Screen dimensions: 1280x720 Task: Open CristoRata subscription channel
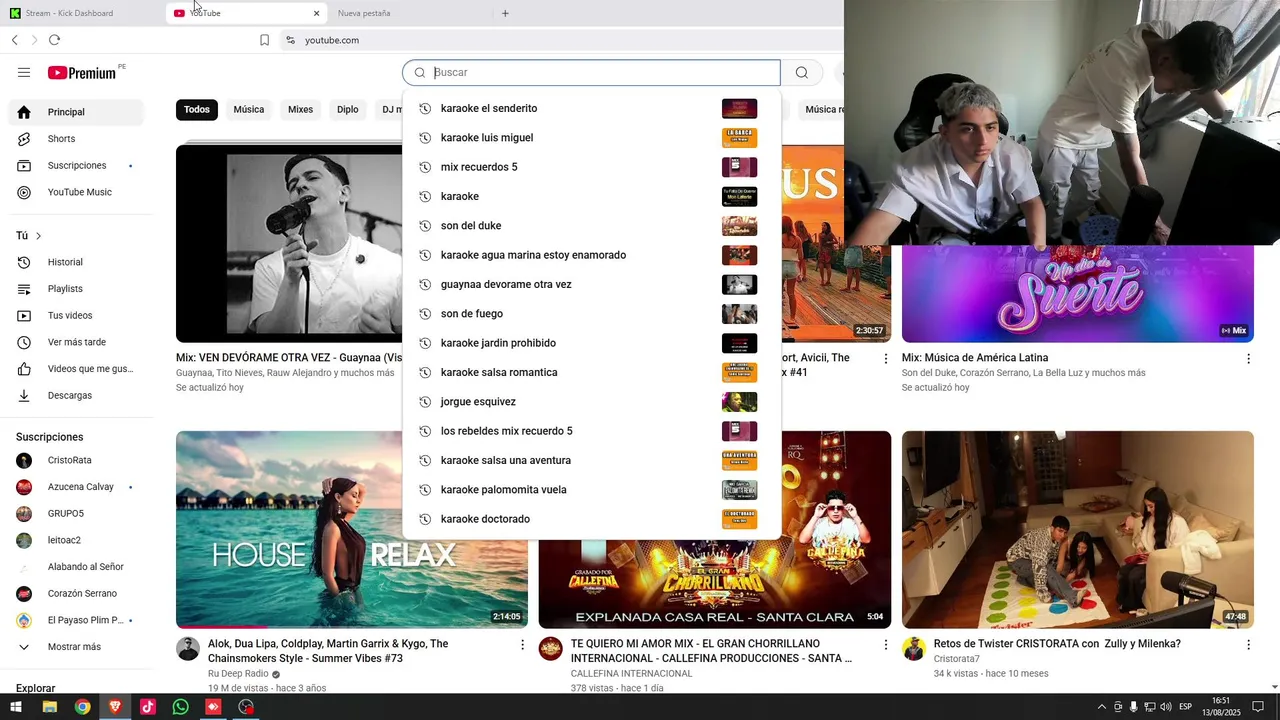click(76, 460)
